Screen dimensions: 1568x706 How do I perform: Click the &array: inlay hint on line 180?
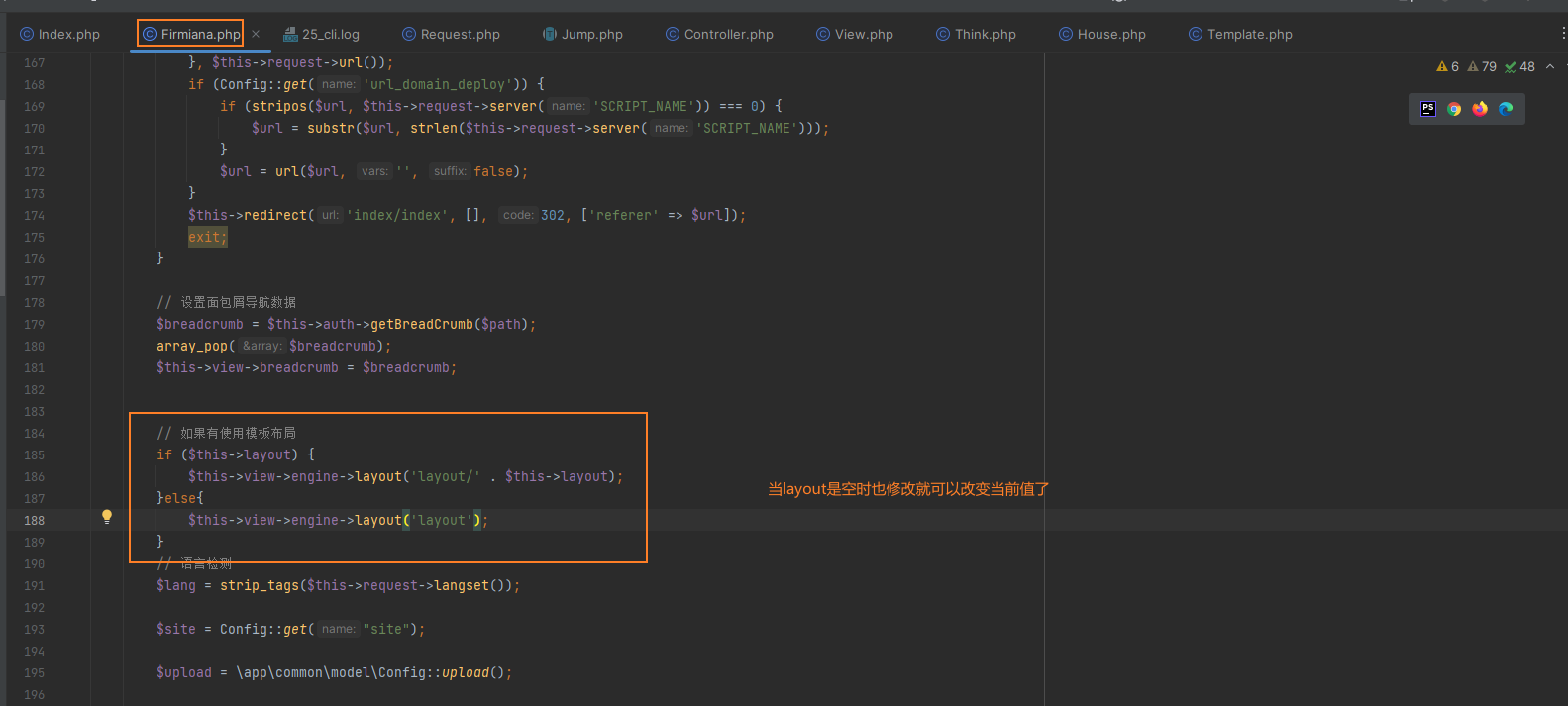click(262, 346)
